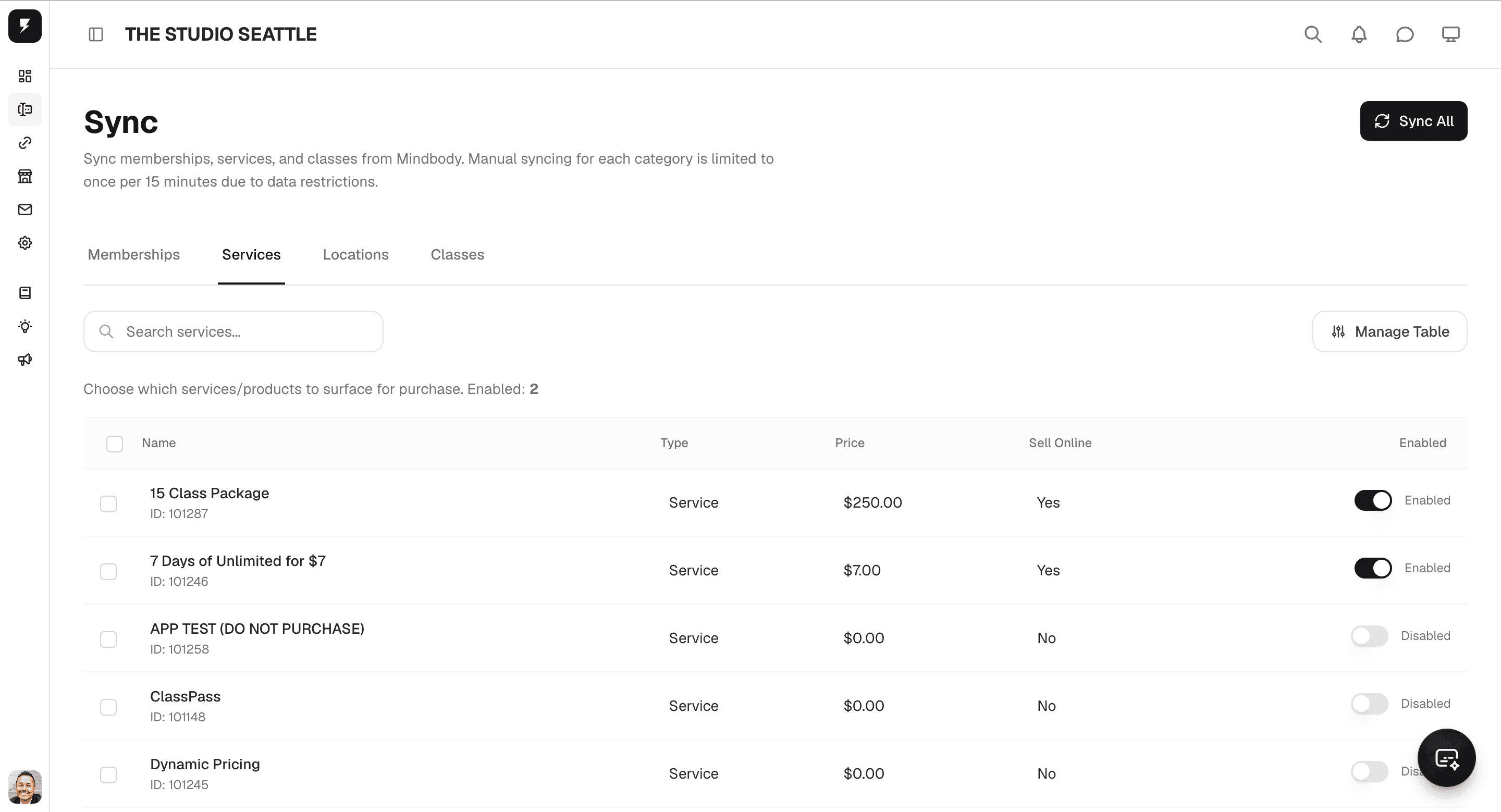Disable the 7 Days of Unlimited toggle
Image resolution: width=1501 pixels, height=812 pixels.
tap(1373, 568)
